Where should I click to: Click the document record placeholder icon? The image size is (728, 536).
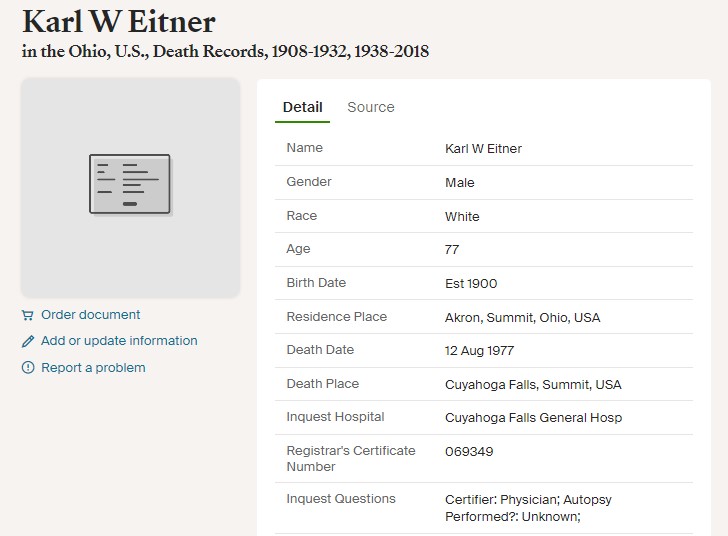[x=130, y=184]
